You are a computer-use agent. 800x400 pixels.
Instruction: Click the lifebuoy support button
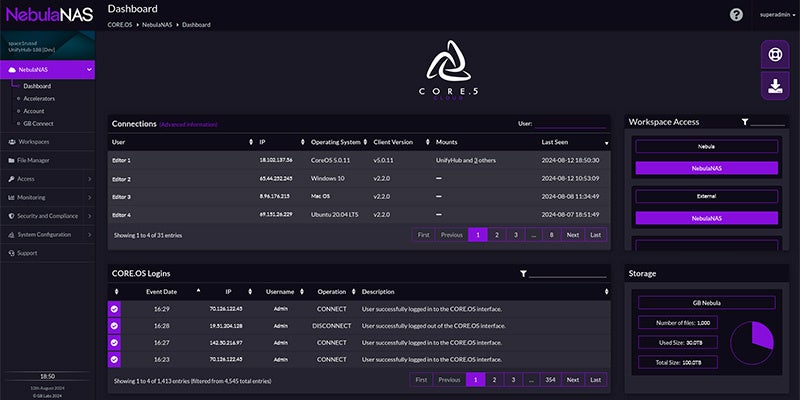[x=775, y=55]
